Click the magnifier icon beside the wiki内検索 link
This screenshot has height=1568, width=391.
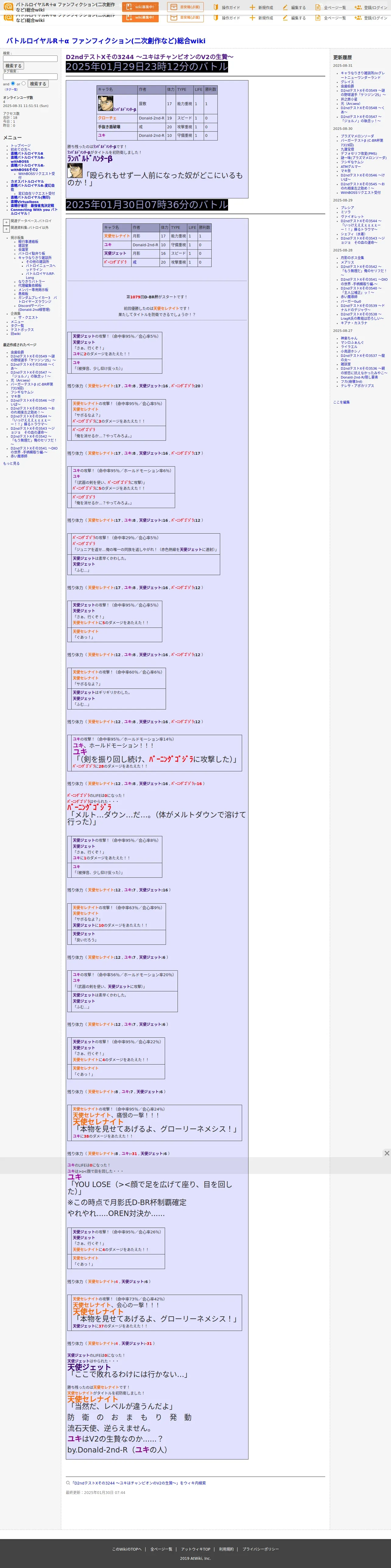[x=68, y=1483]
